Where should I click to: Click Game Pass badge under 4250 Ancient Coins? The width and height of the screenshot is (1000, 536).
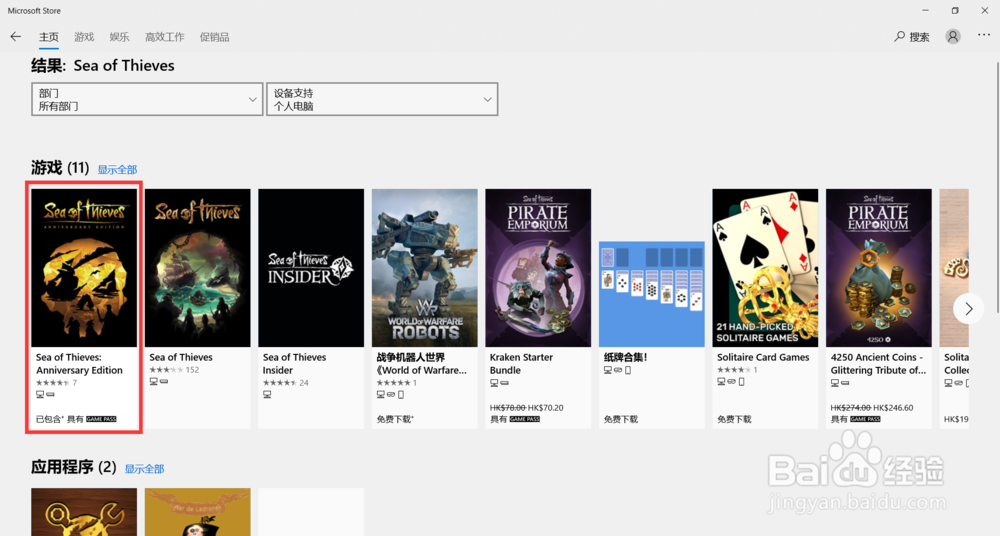[x=865, y=419]
